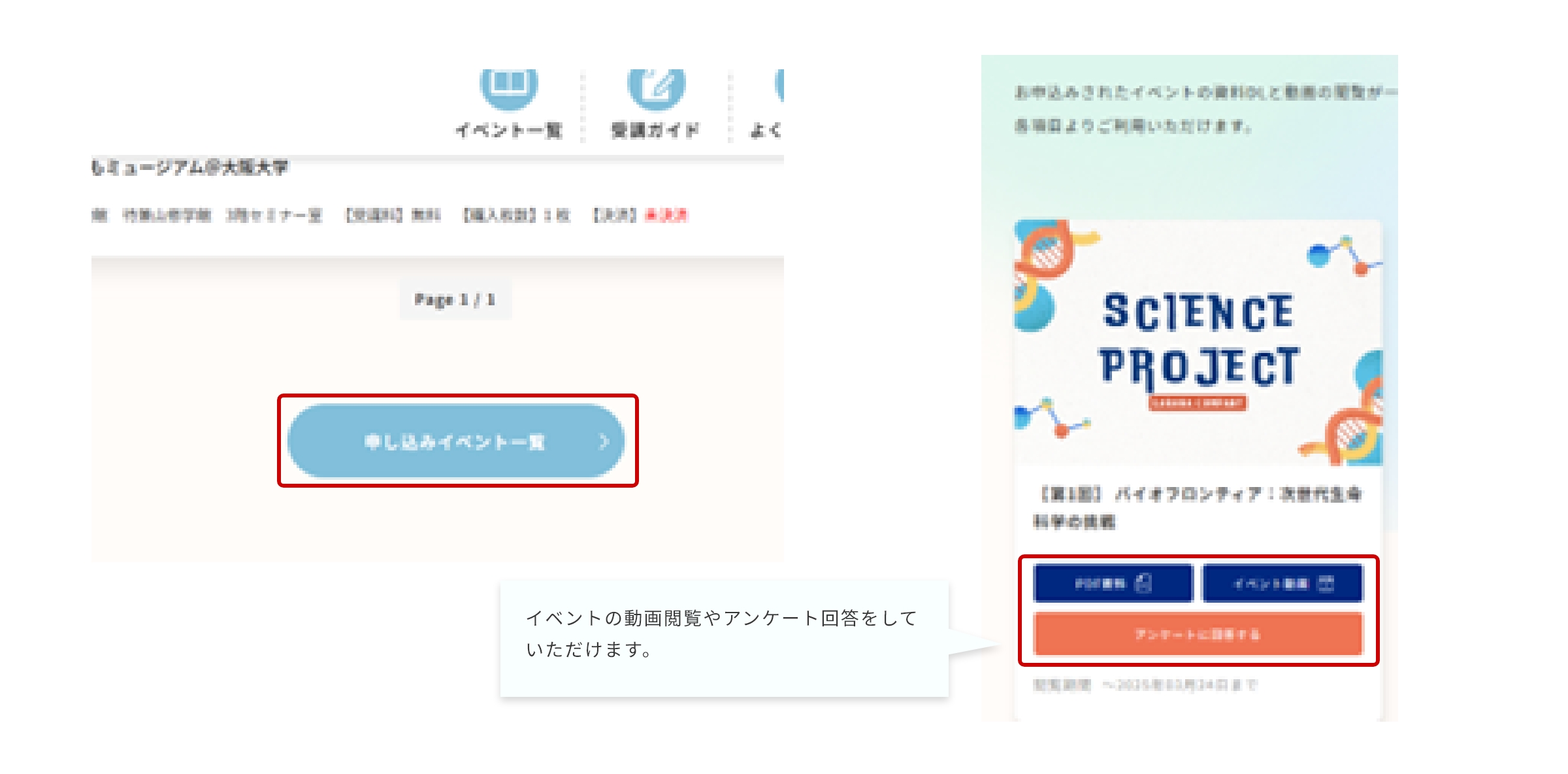Click the tooltip about video viewing and survey
The height and width of the screenshot is (774, 1568).
724,638
